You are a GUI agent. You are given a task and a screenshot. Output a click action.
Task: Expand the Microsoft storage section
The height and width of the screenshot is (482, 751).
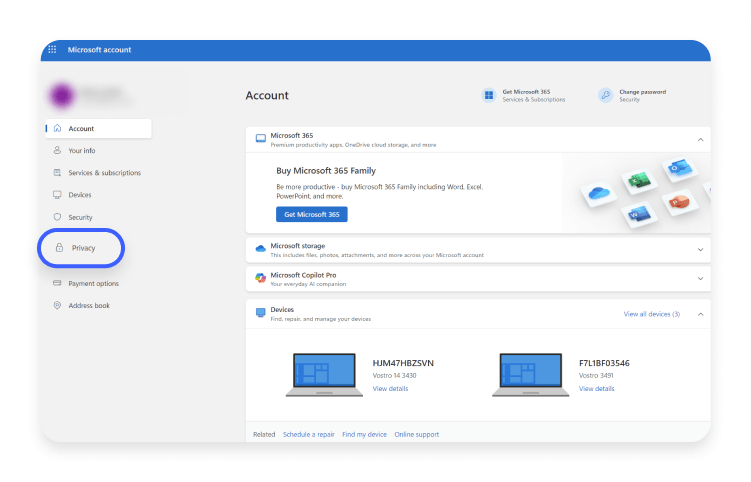[700, 250]
